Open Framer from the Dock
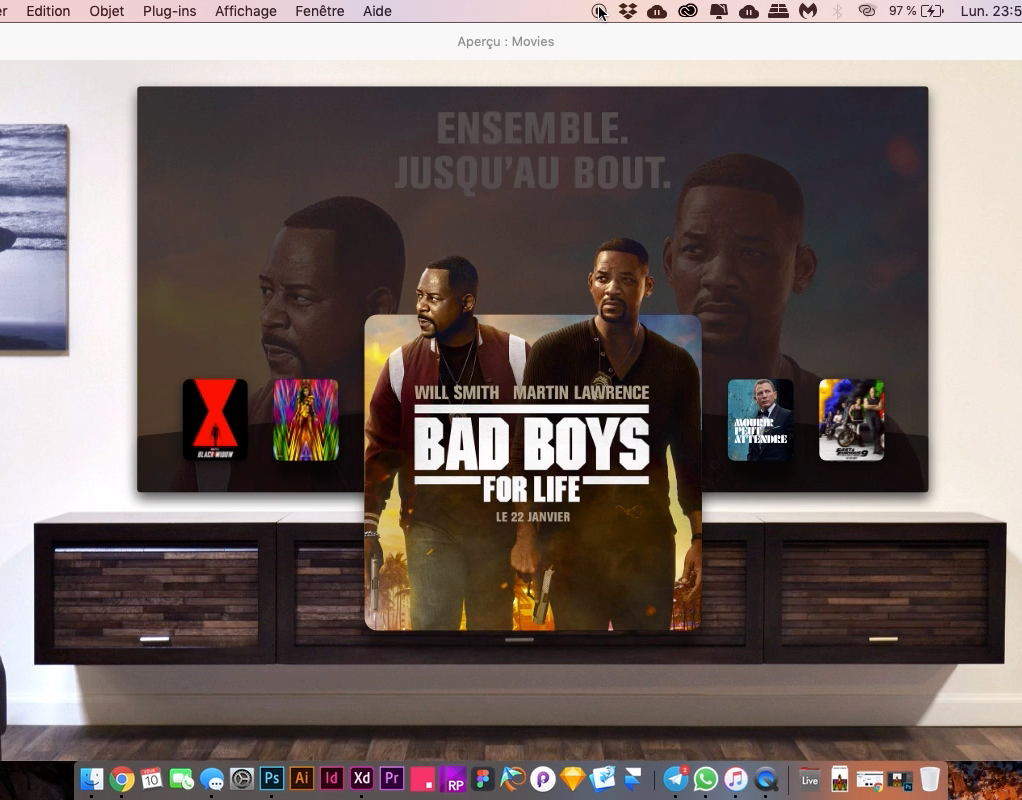The height and width of the screenshot is (800, 1022). tap(632, 778)
